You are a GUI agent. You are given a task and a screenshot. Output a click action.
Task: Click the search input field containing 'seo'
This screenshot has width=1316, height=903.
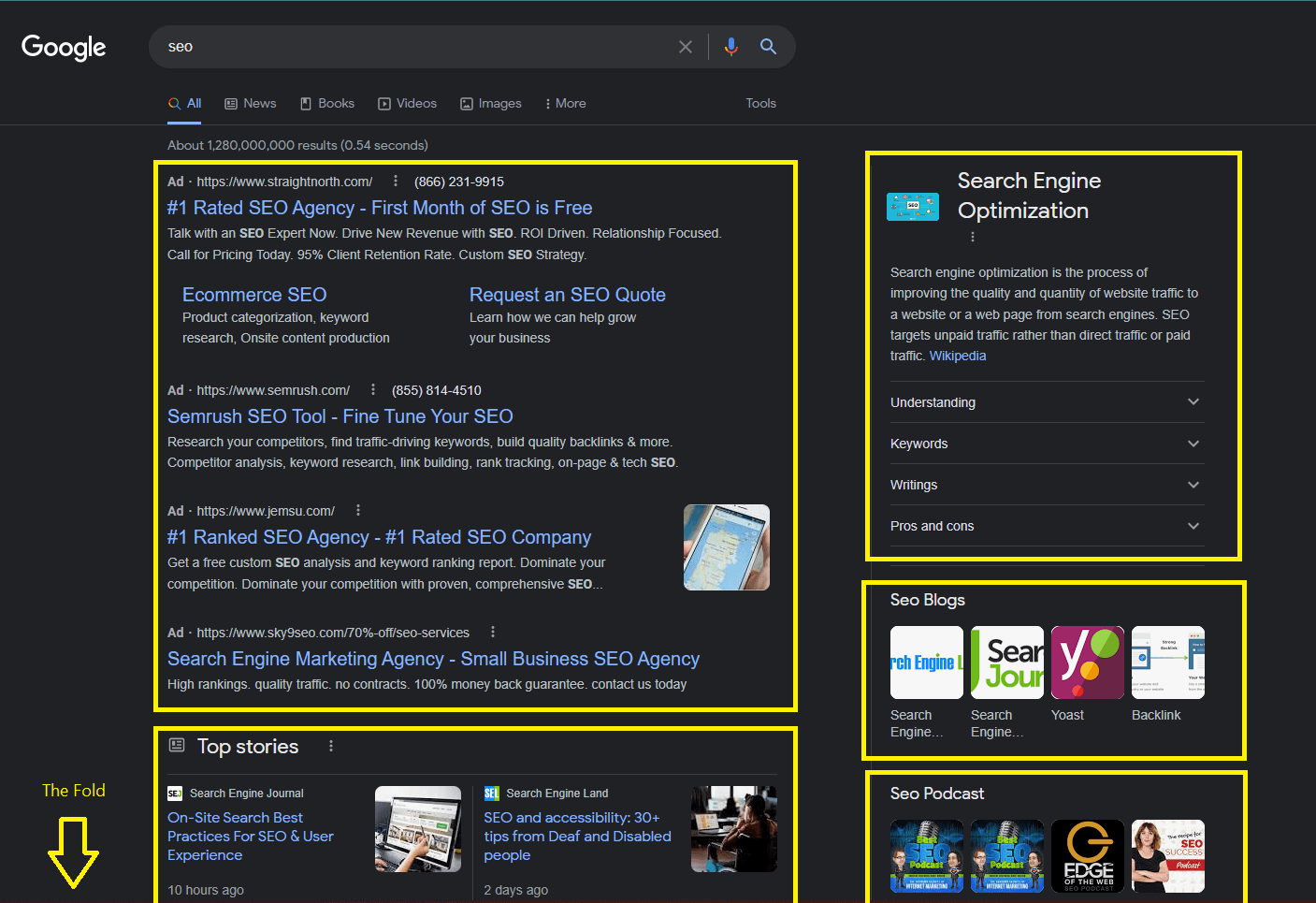tap(416, 47)
